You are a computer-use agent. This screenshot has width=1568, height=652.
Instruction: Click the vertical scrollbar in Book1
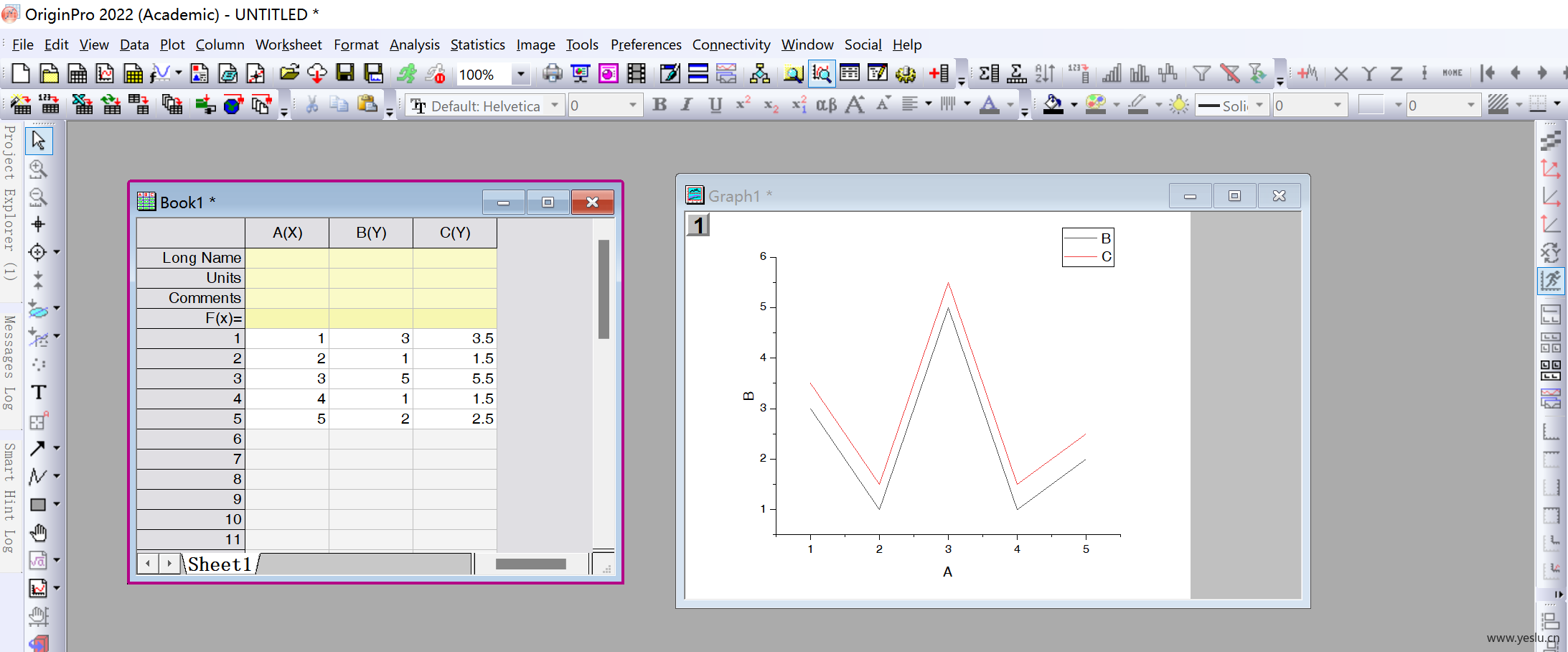604,289
